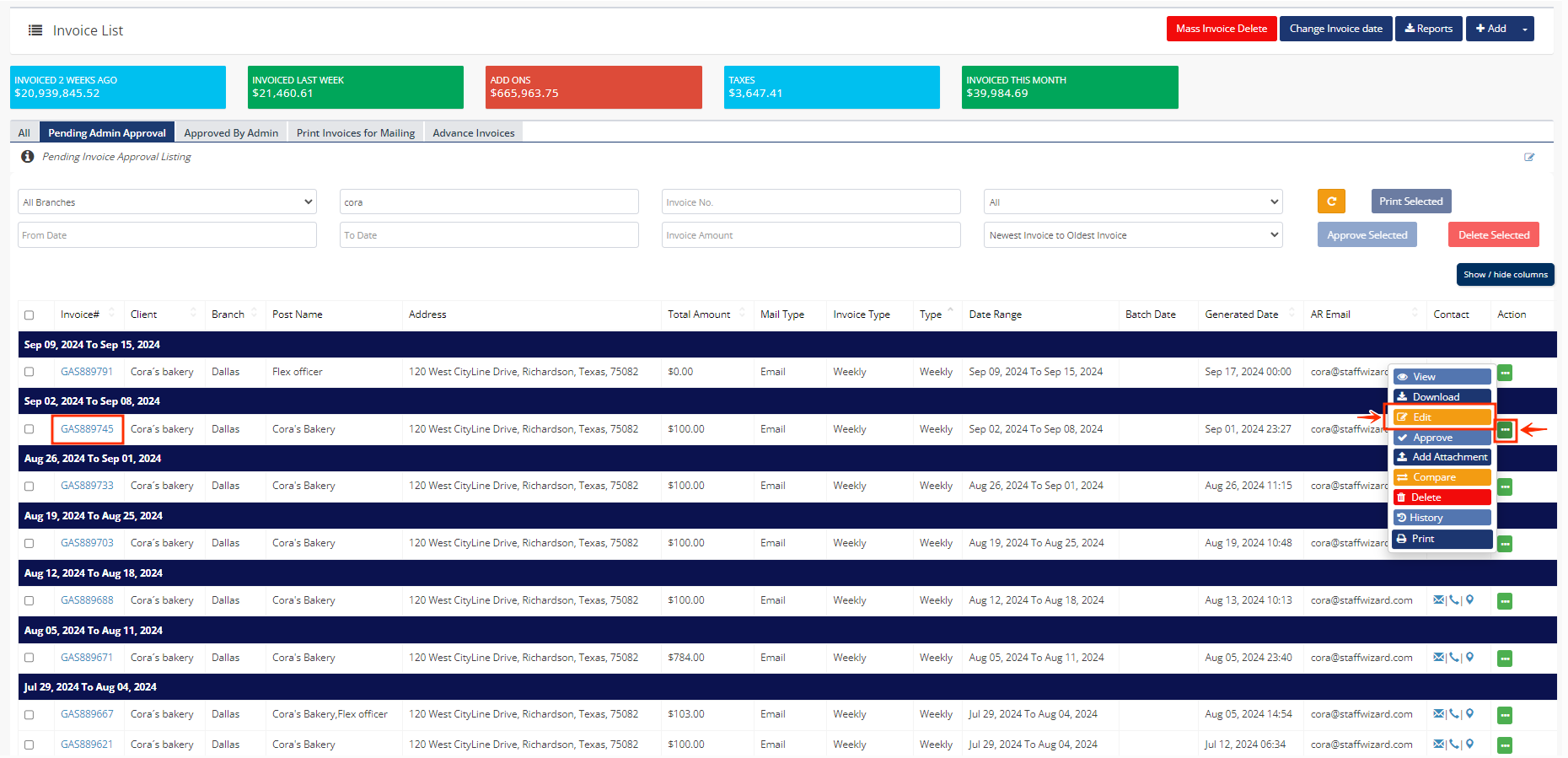This screenshot has height=758, width=1568.
Task: Toggle the select-all checkbox in table header
Action: click(30, 315)
